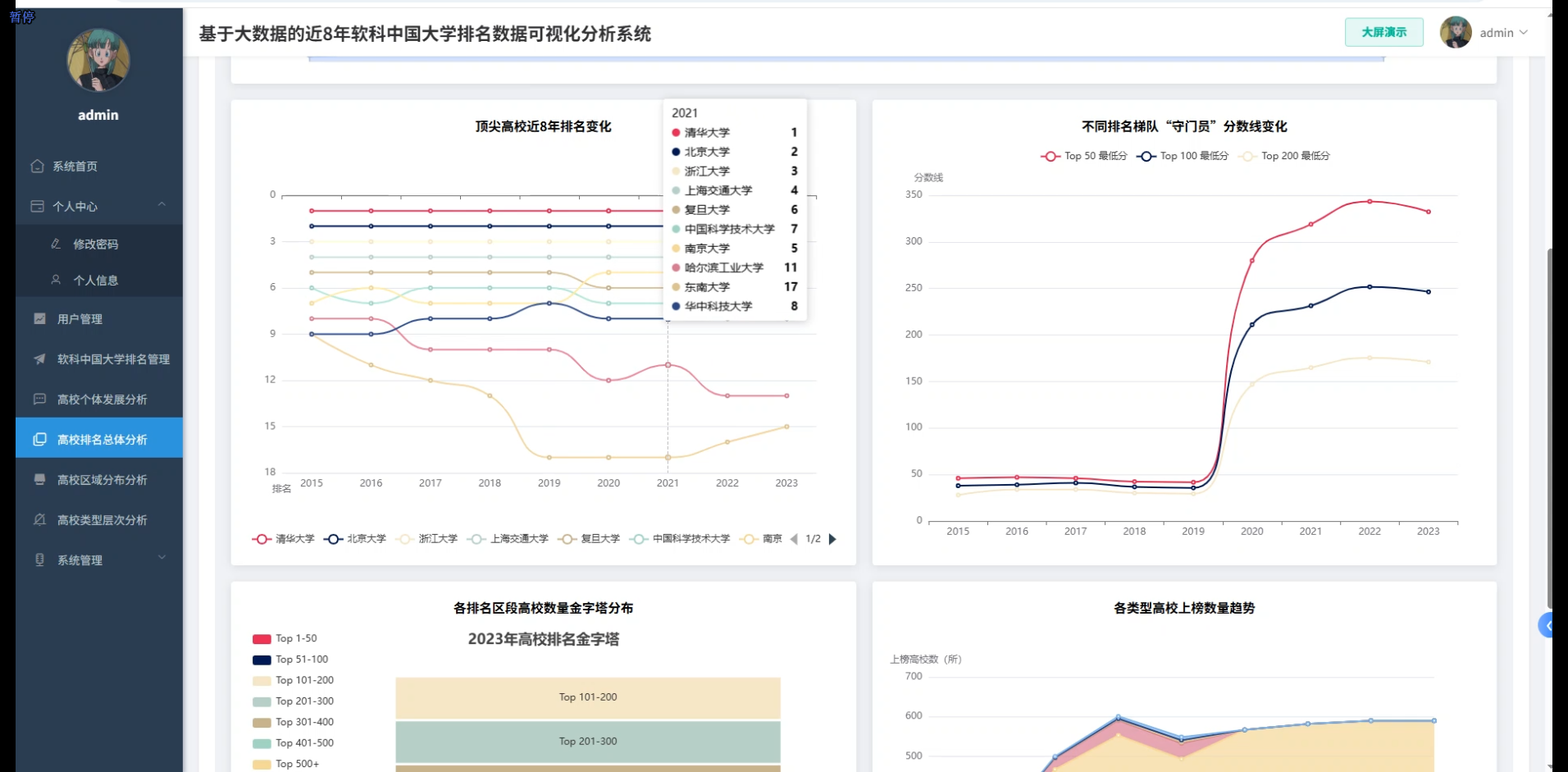Image resolution: width=1568 pixels, height=772 pixels.
Task: Go to next legend page arrow
Action: point(832,539)
